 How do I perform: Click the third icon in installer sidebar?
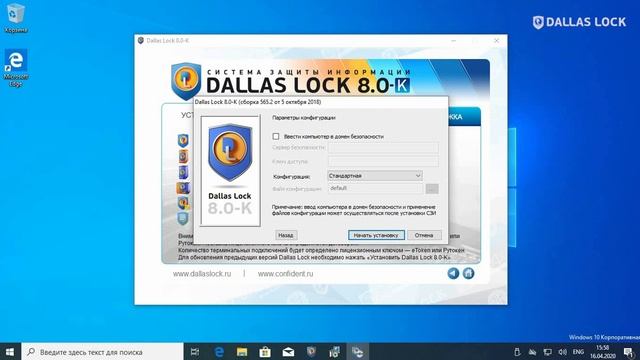coord(183,172)
